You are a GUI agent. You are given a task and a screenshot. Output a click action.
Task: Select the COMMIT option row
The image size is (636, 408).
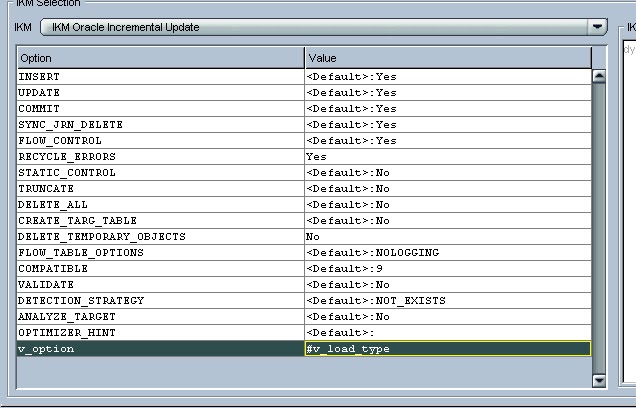[161, 109]
